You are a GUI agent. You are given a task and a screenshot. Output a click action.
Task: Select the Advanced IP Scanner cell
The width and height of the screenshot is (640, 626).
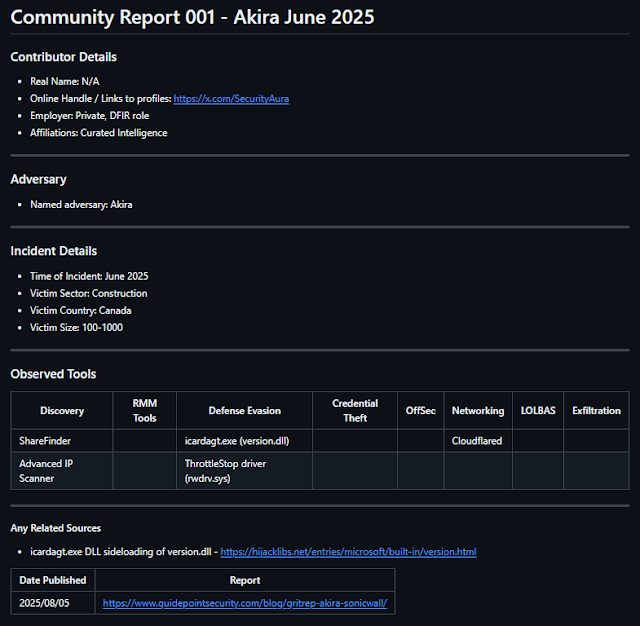tap(47, 470)
